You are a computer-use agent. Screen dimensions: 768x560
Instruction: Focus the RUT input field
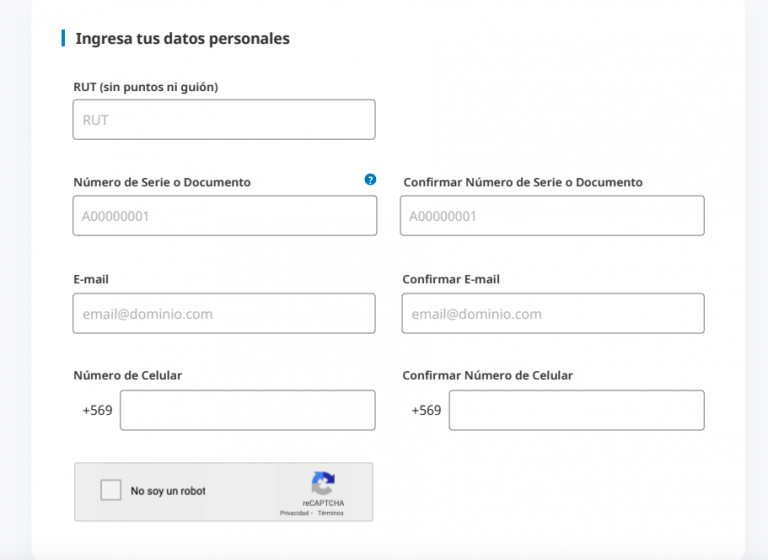(x=224, y=120)
